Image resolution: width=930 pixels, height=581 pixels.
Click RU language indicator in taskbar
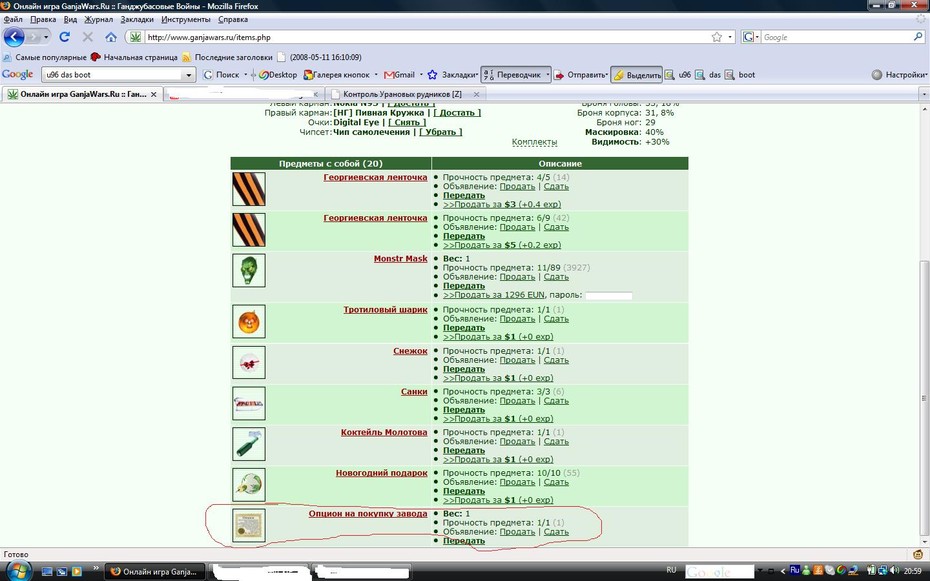(x=671, y=570)
